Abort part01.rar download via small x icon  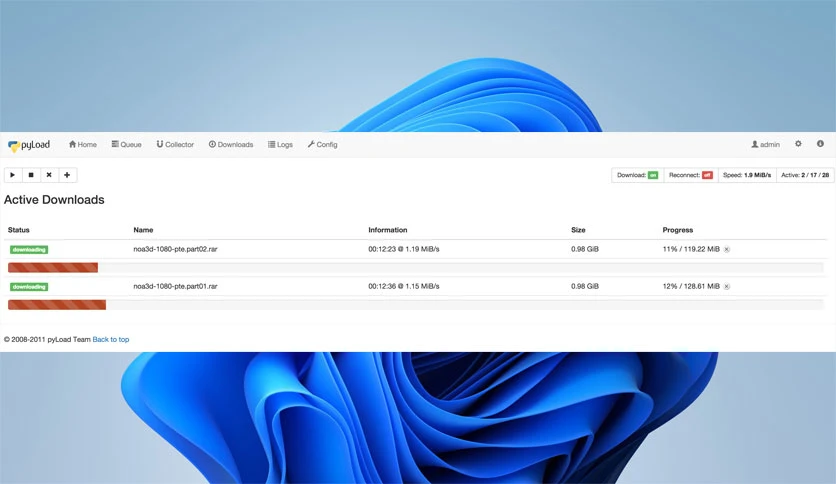(727, 287)
